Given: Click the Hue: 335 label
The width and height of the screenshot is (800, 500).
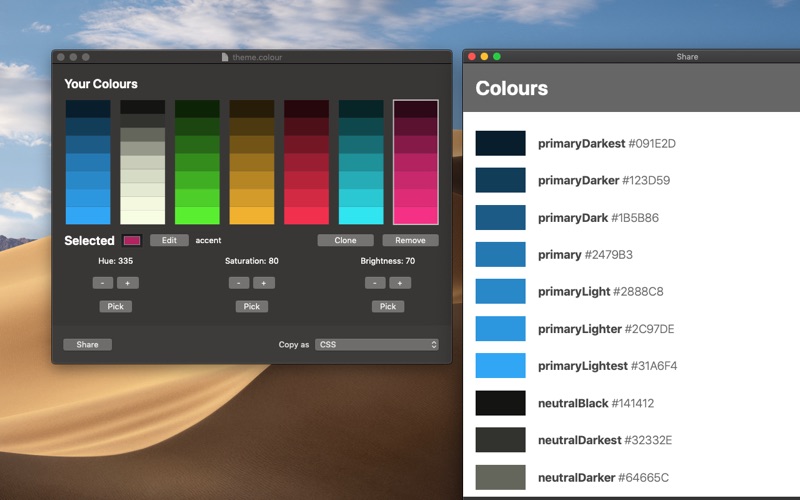Looking at the screenshot, I should click(115, 261).
